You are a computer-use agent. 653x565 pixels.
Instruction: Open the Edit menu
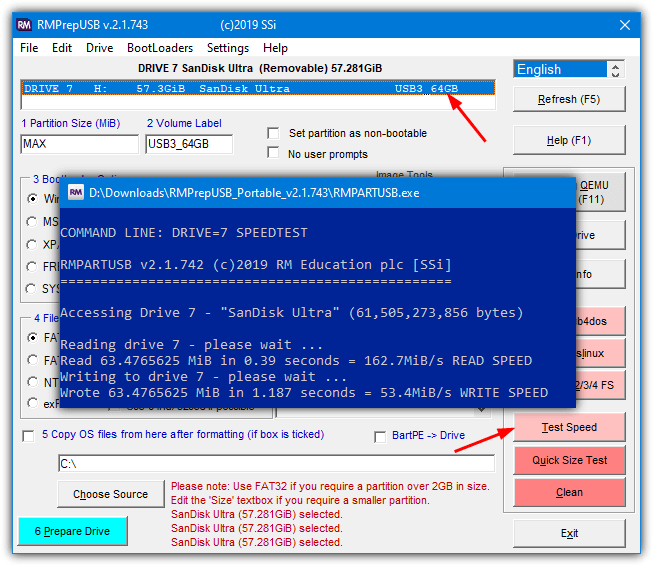click(62, 48)
